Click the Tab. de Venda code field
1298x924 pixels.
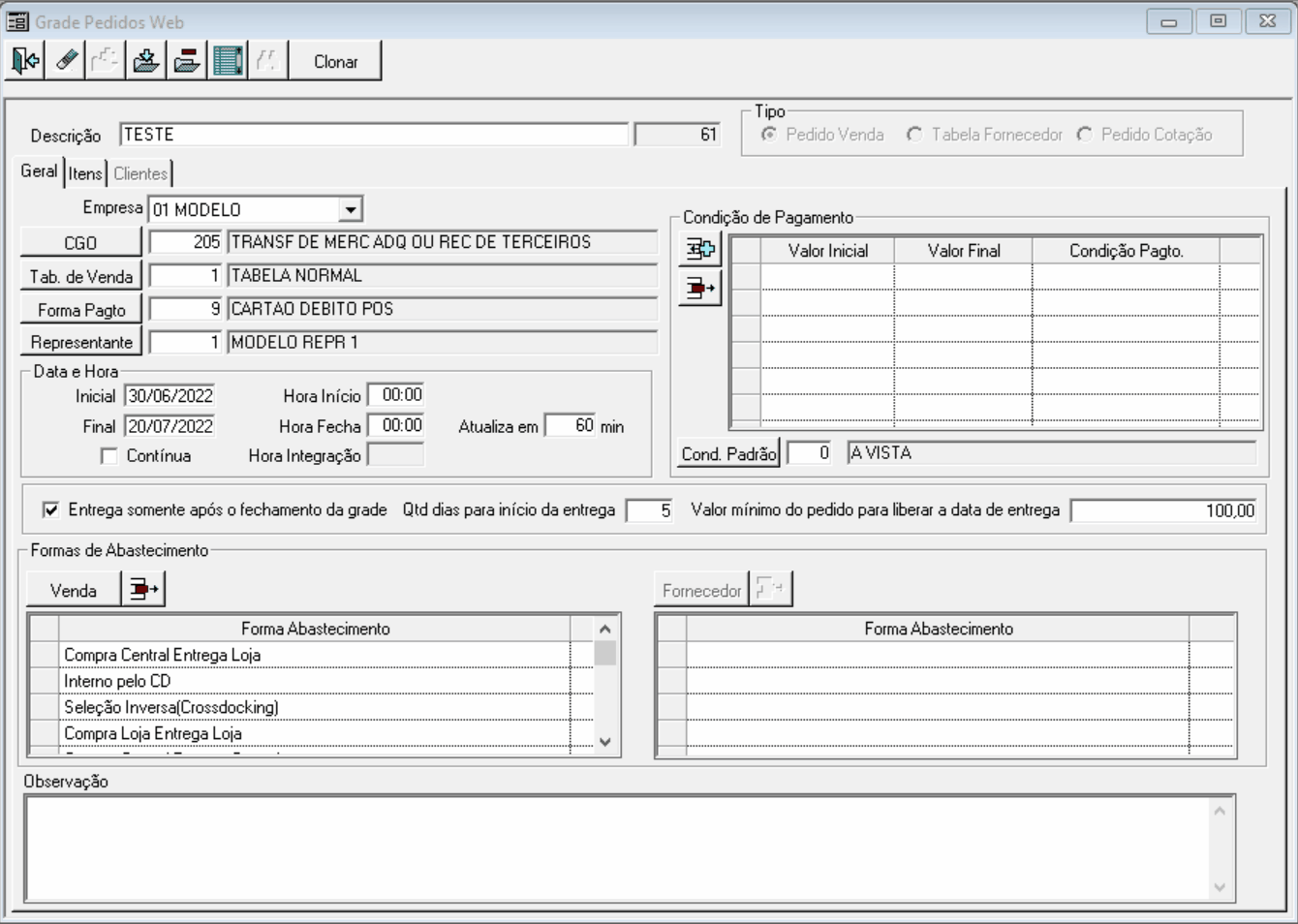186,276
